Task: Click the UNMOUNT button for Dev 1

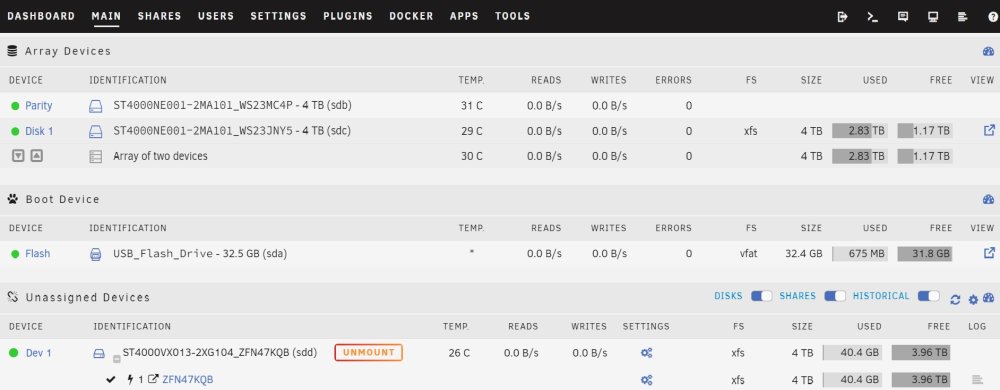Action: (369, 352)
